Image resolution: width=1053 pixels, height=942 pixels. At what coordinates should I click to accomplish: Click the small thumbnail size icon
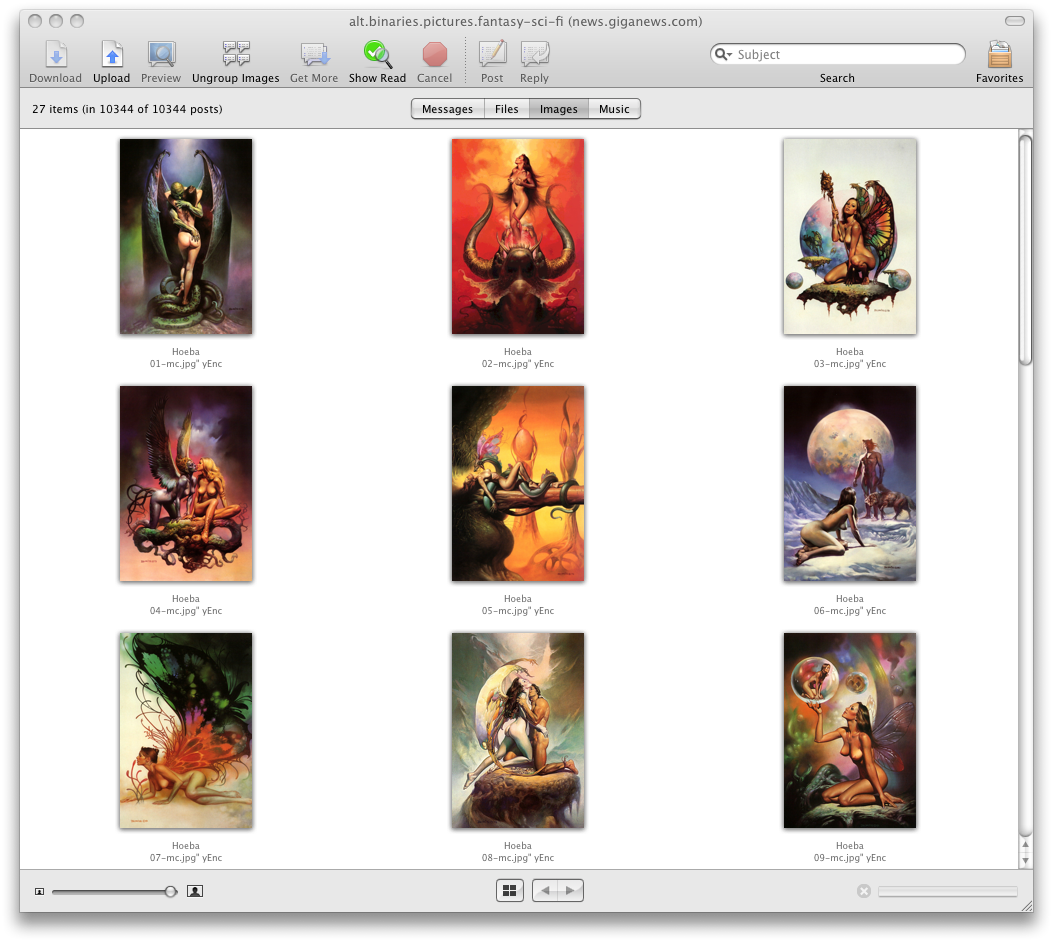point(40,892)
